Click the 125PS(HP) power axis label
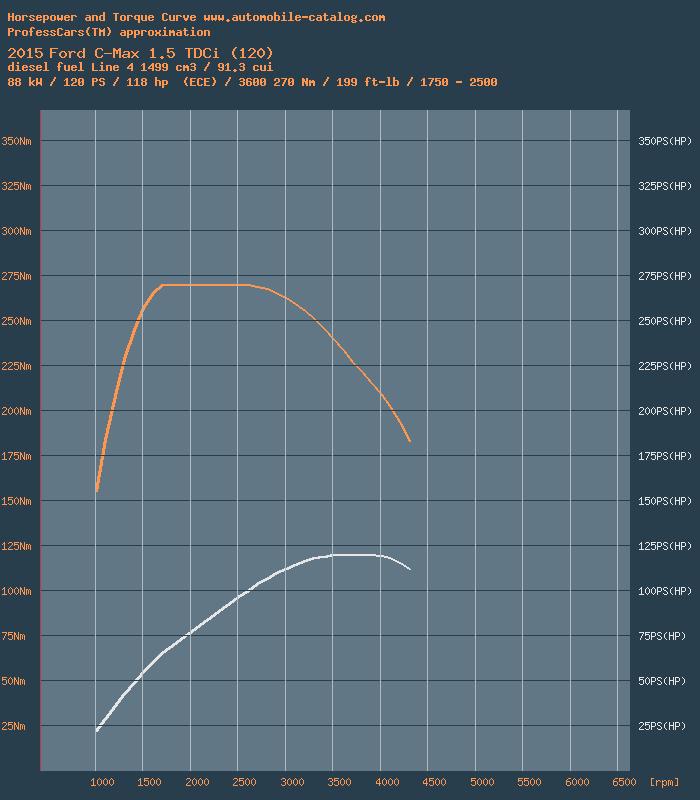The height and width of the screenshot is (800, 700). click(x=665, y=546)
